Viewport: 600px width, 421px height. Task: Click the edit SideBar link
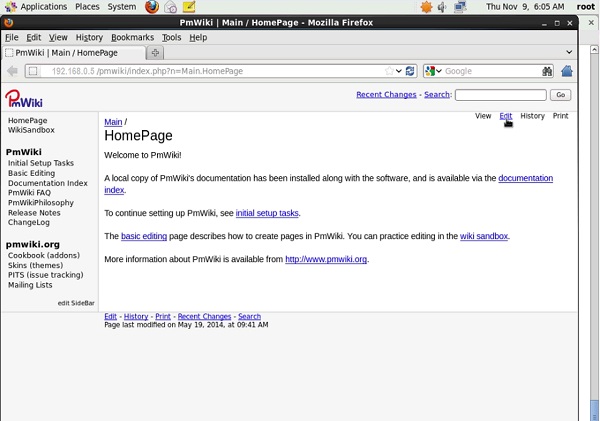tap(76, 303)
